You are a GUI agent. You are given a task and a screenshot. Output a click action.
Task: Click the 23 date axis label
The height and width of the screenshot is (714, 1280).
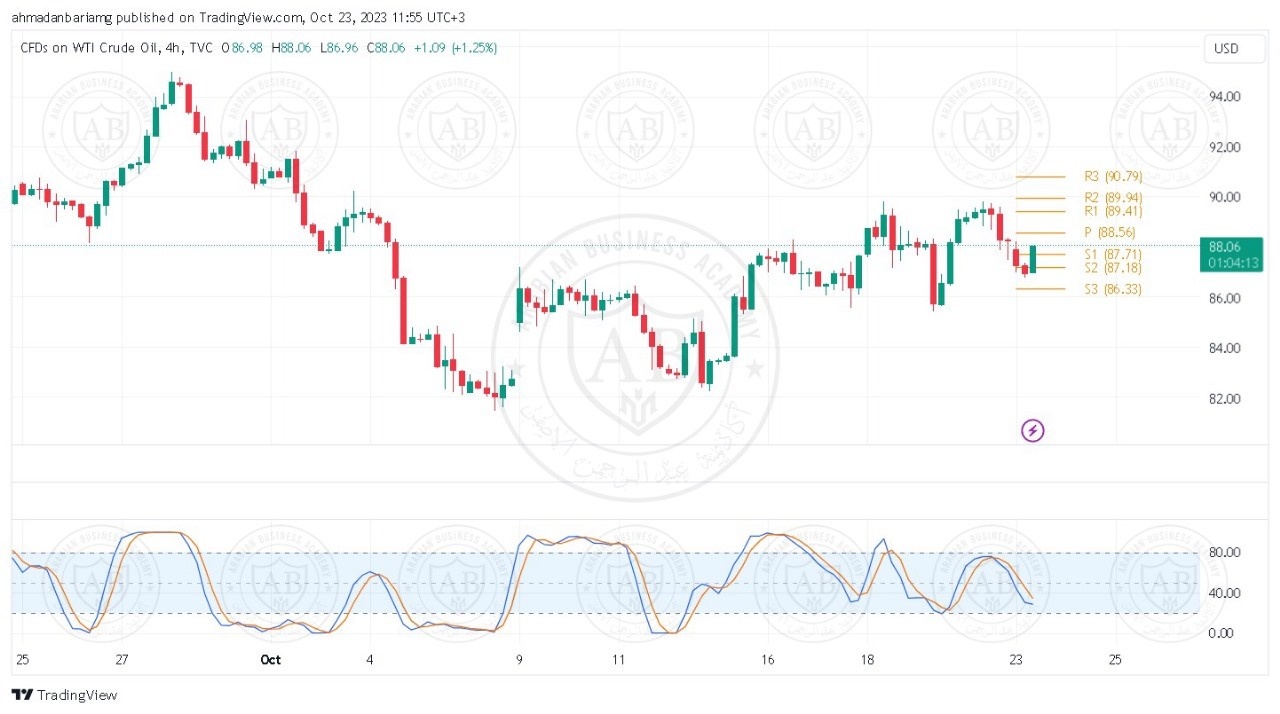pyautogui.click(x=1016, y=660)
